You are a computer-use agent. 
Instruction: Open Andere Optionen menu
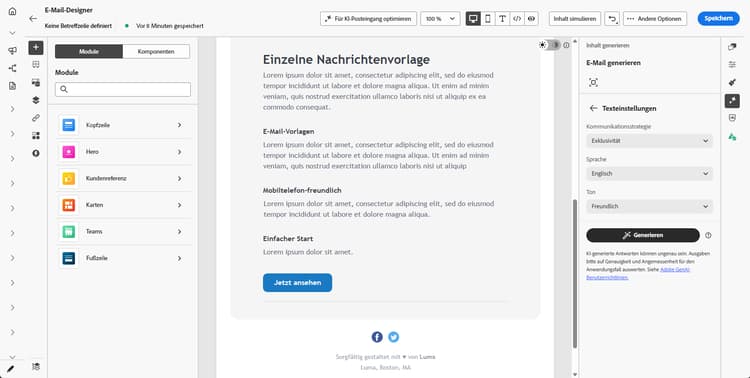point(655,19)
